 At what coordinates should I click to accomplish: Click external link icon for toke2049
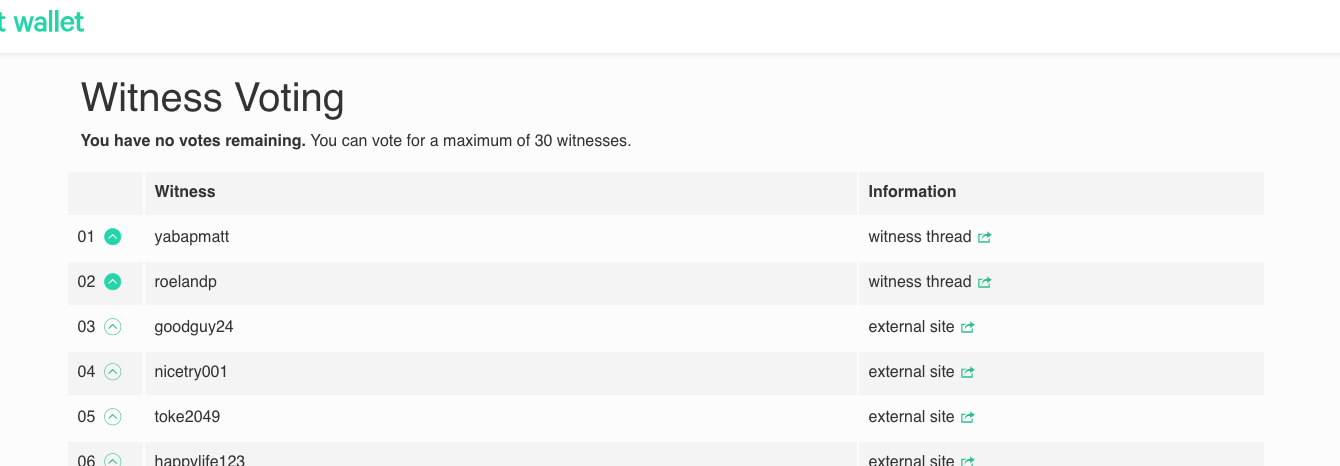pos(967,418)
